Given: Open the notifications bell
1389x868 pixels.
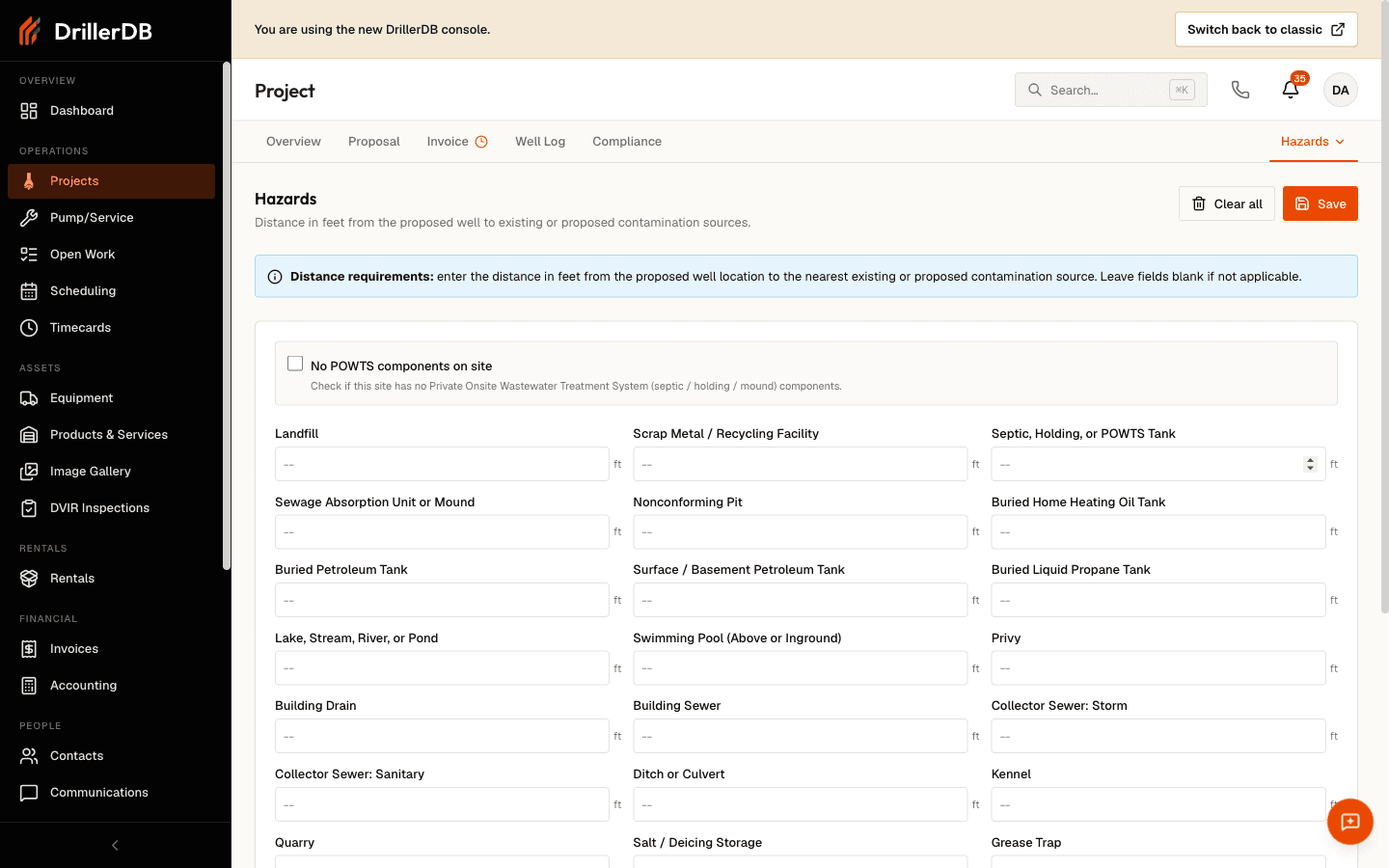Looking at the screenshot, I should 1291,90.
